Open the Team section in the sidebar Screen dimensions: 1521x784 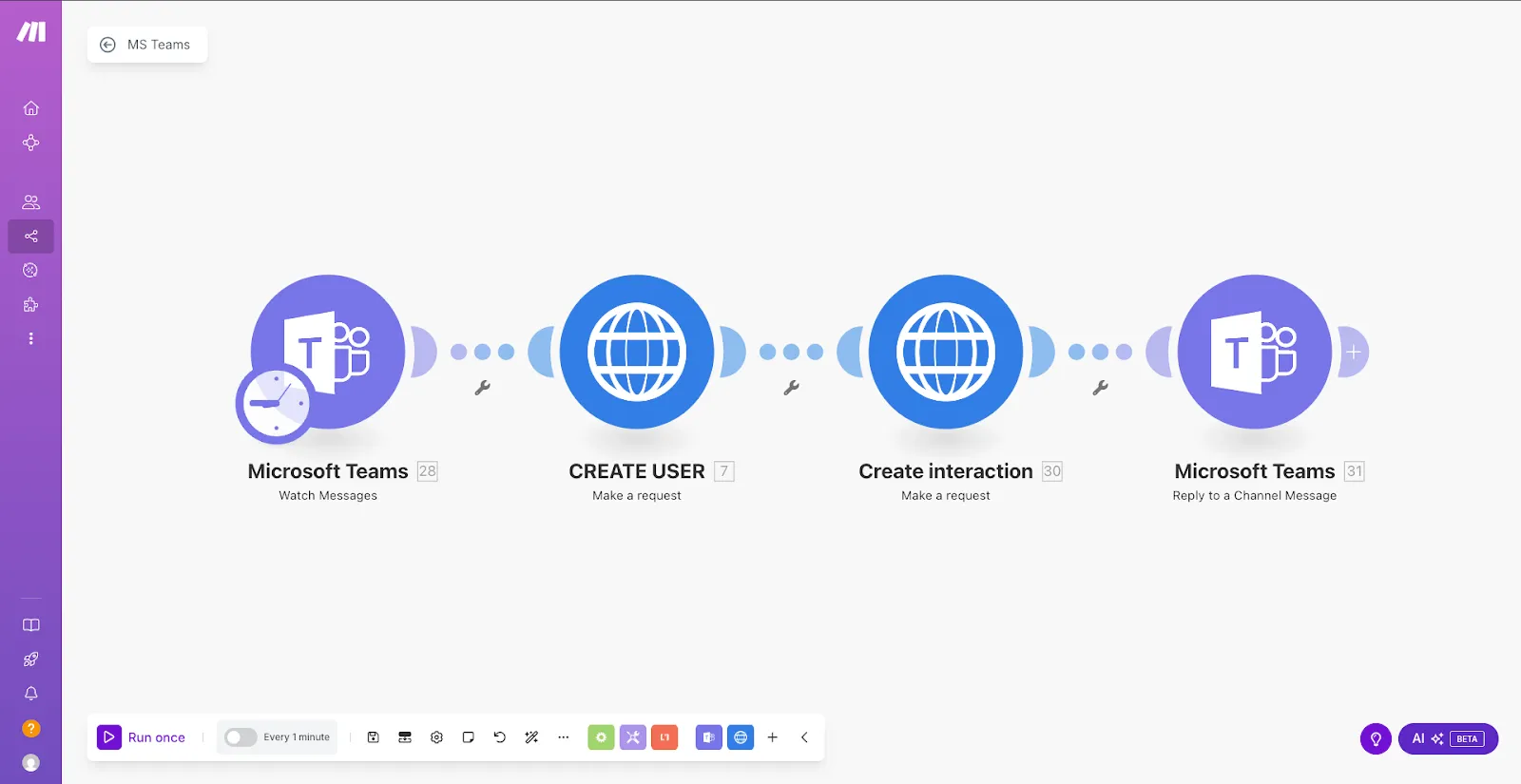pyautogui.click(x=30, y=201)
